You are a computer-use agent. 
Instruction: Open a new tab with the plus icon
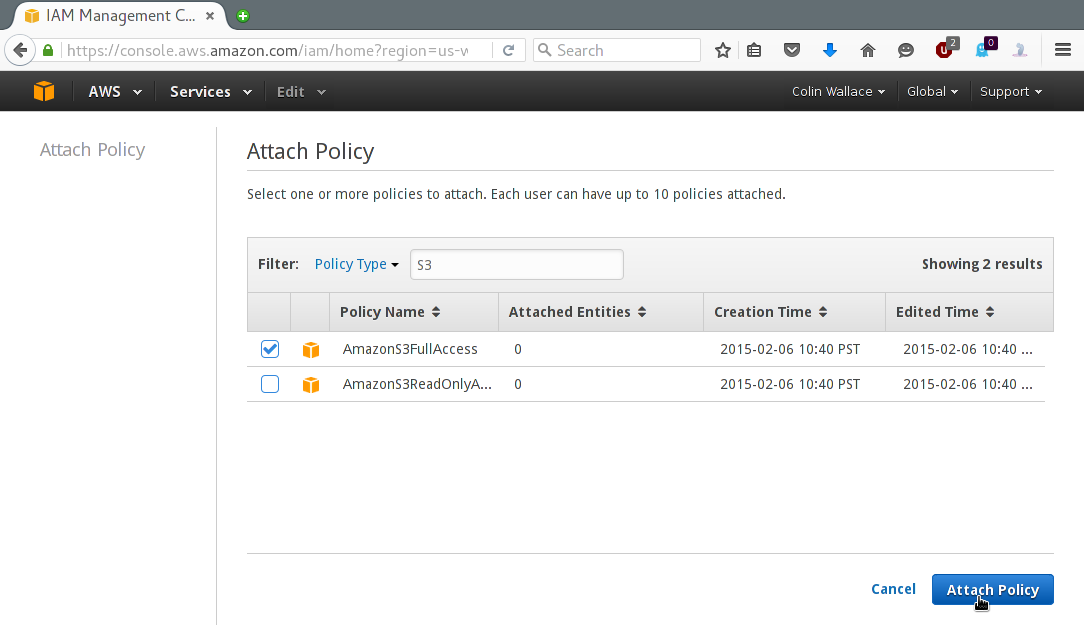tap(243, 16)
